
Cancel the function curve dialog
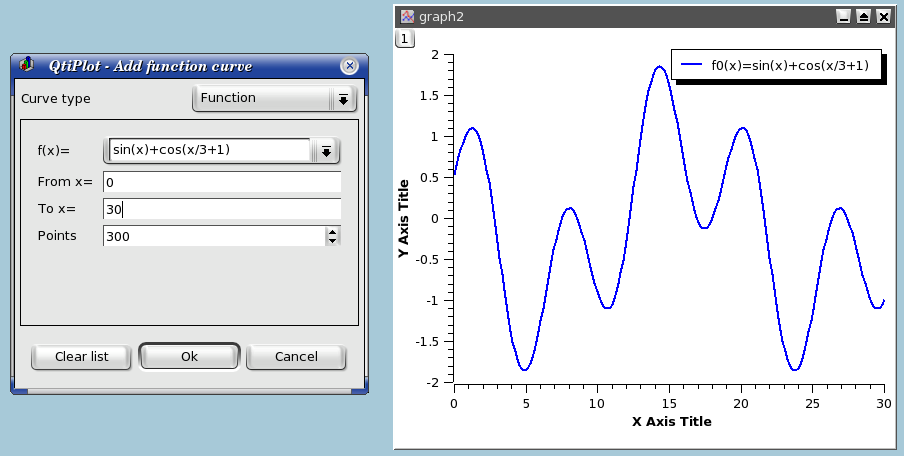[296, 357]
